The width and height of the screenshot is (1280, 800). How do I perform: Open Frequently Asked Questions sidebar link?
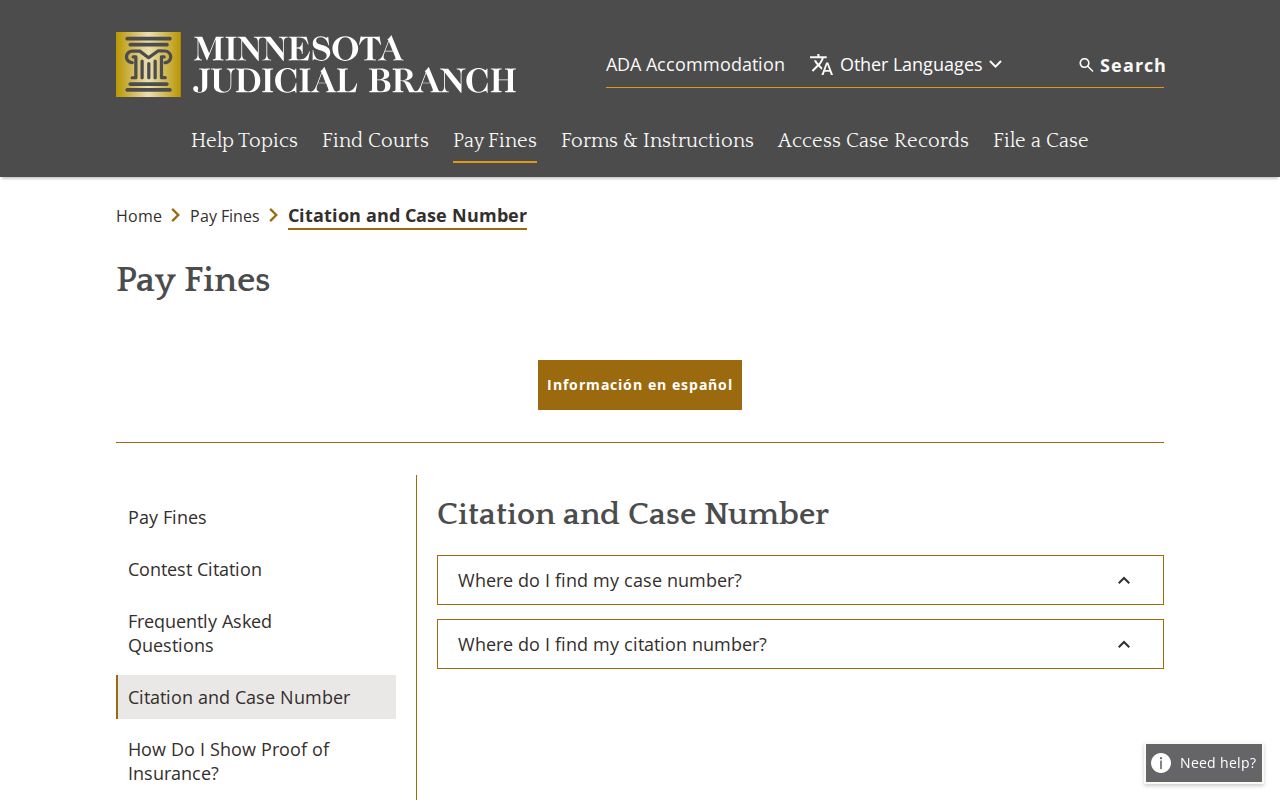[200, 633]
